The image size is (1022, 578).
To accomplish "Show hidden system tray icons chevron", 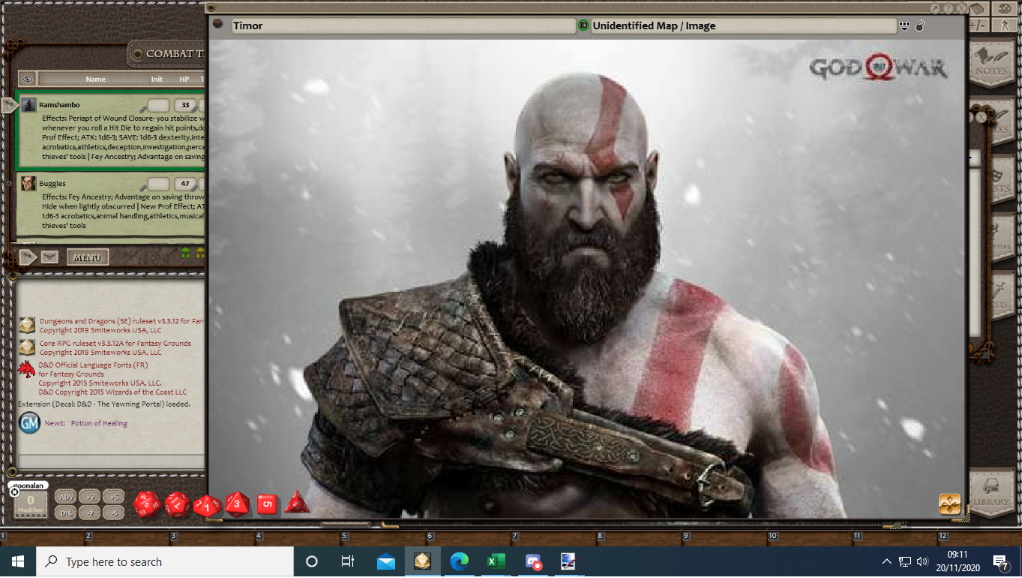I will tap(886, 562).
